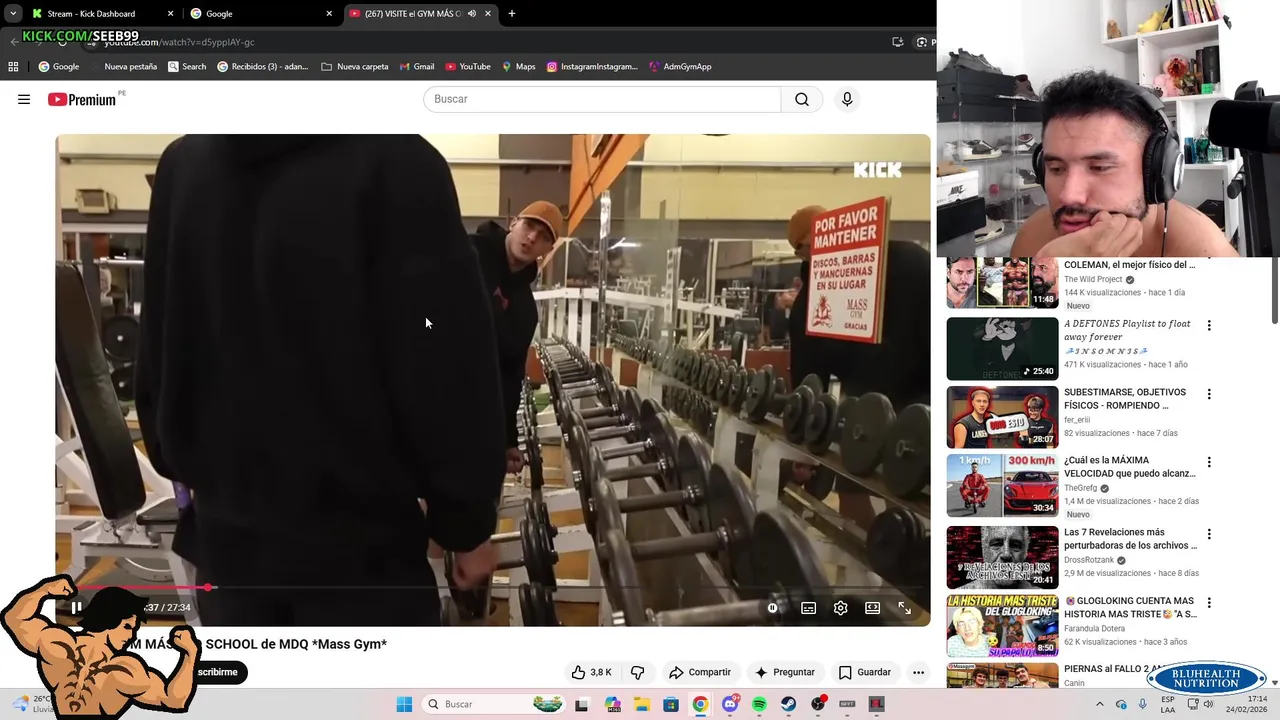Open more actions three-dot menu below video
The height and width of the screenshot is (720, 1280).
918,672
